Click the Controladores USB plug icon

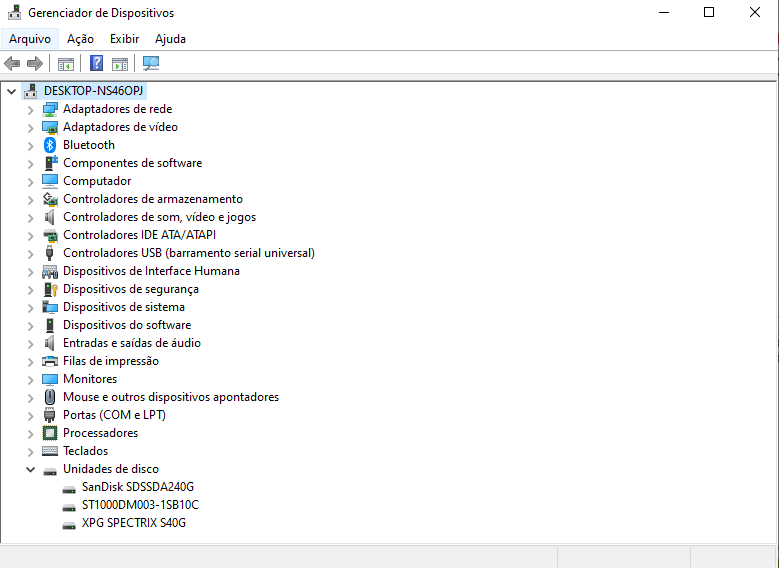pyautogui.click(x=49, y=252)
